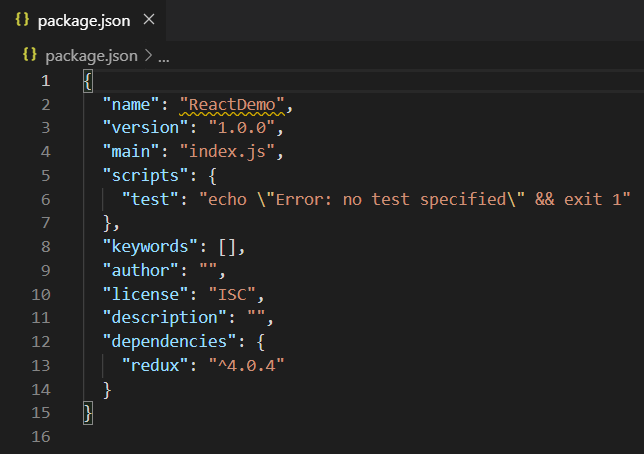Click empty line 16 at the file end
Image resolution: width=644 pixels, height=454 pixels.
[200, 437]
